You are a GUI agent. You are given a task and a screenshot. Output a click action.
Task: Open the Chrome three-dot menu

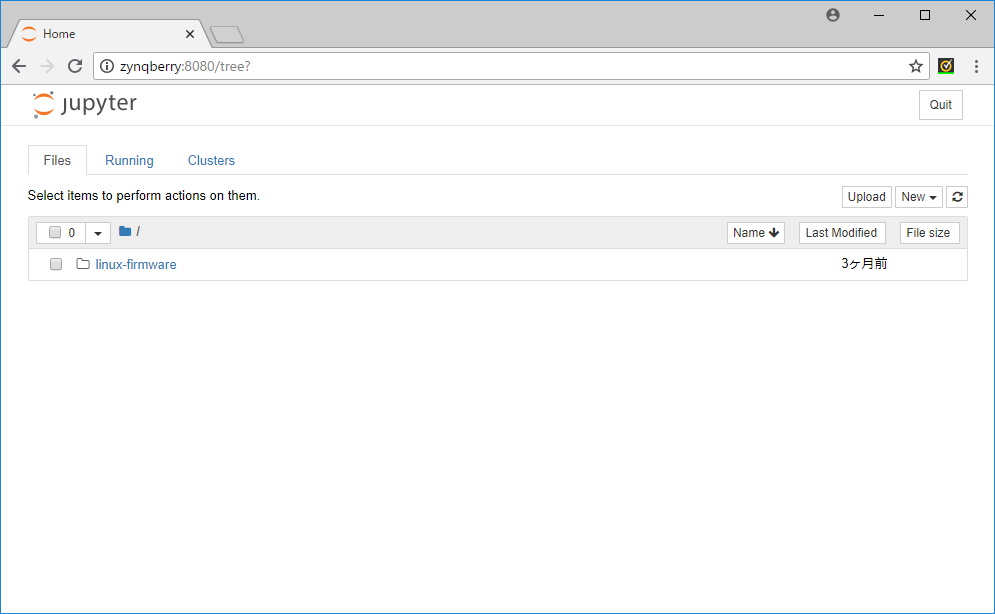[976, 66]
